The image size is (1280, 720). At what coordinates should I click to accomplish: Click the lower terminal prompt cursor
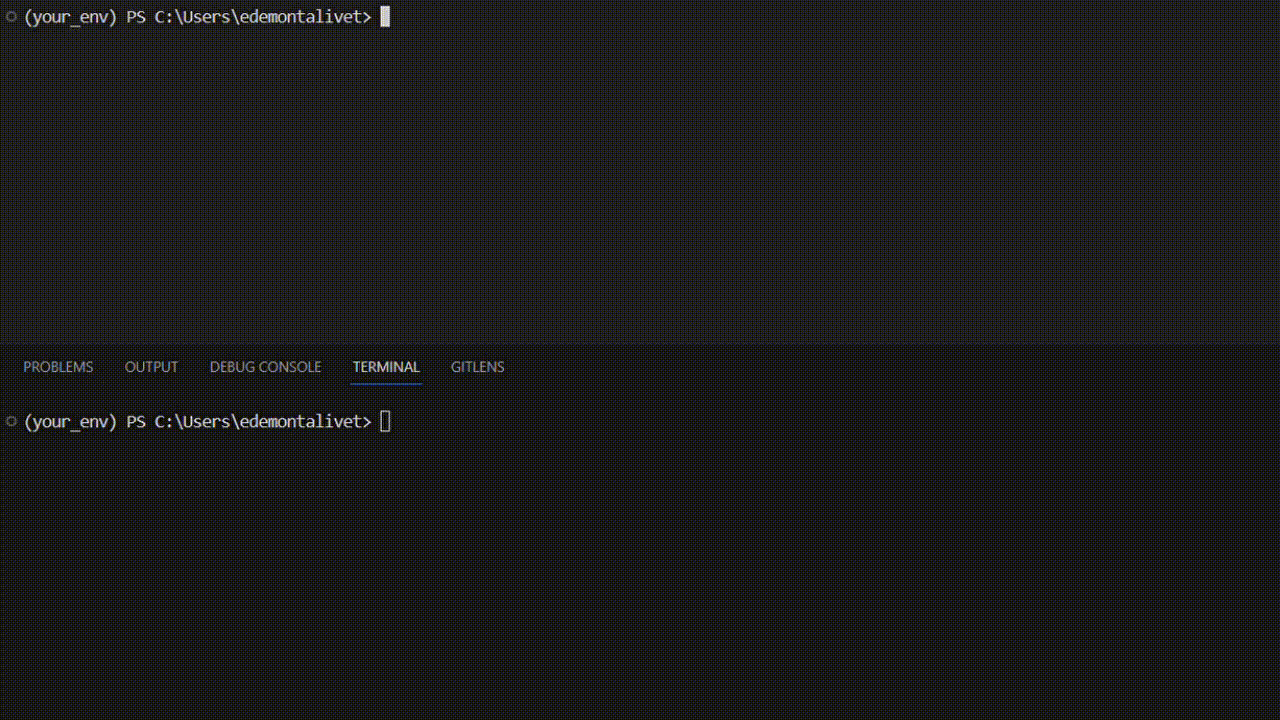[385, 422]
